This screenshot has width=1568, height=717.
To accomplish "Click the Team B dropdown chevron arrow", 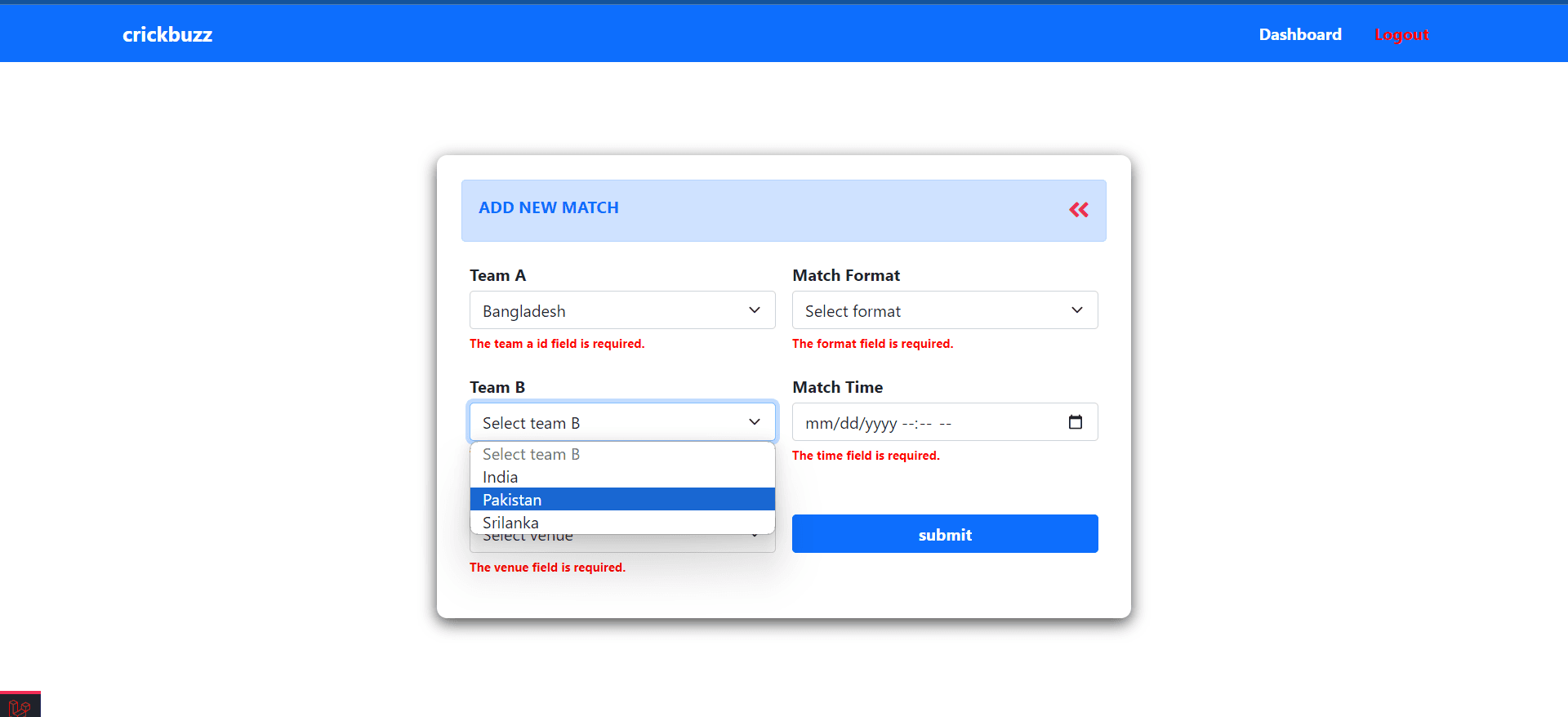I will [x=755, y=422].
